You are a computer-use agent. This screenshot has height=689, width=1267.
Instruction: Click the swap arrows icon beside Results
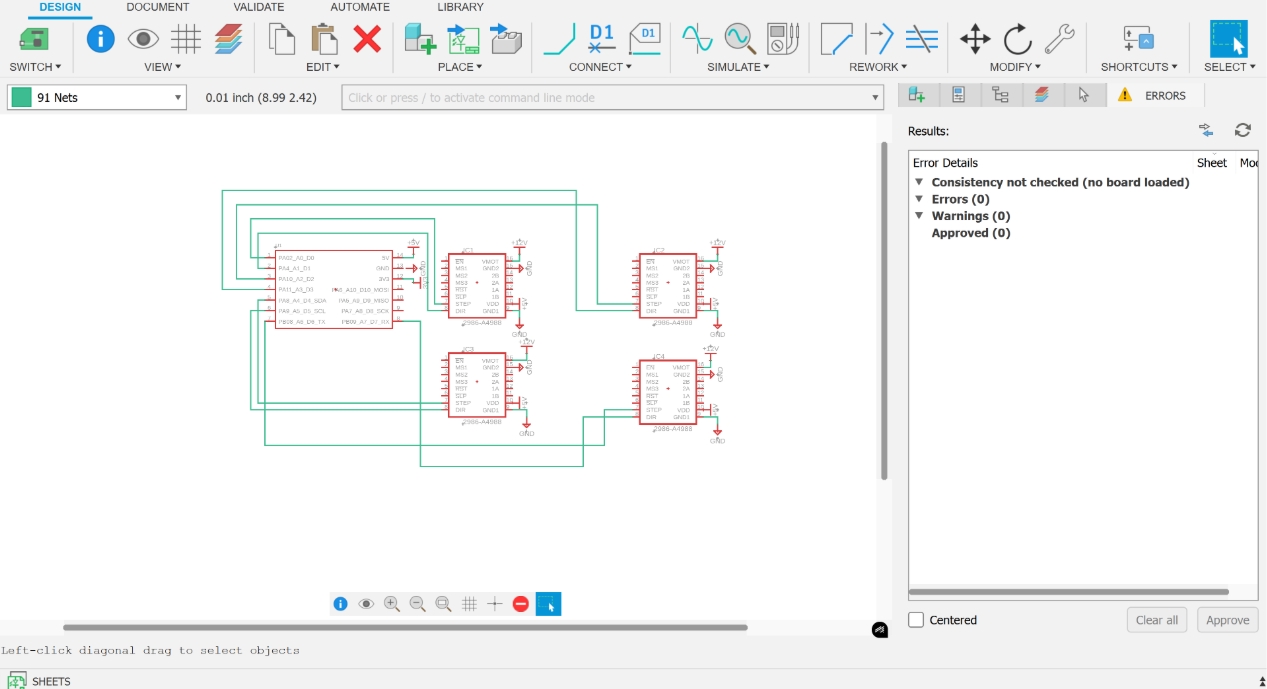[x=1206, y=130]
